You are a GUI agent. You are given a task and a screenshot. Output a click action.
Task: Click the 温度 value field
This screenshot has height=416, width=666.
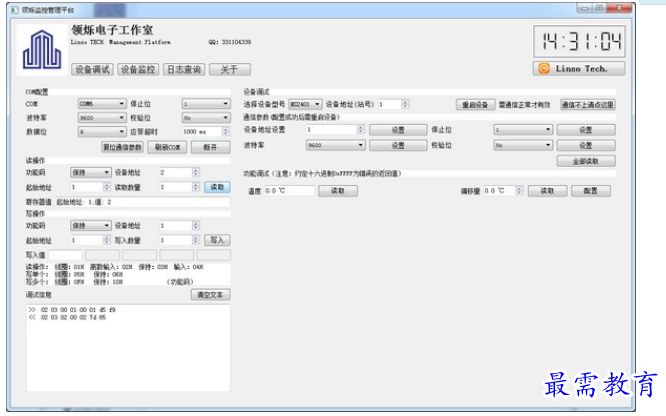click(x=289, y=191)
